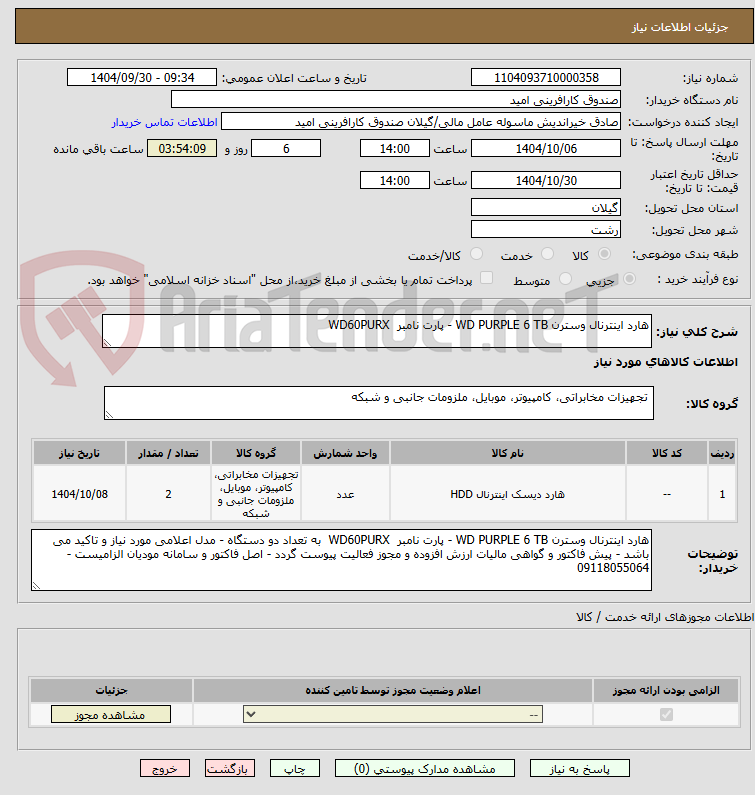
Task: Click the توضیحات خریدار text area
Action: 341,560
